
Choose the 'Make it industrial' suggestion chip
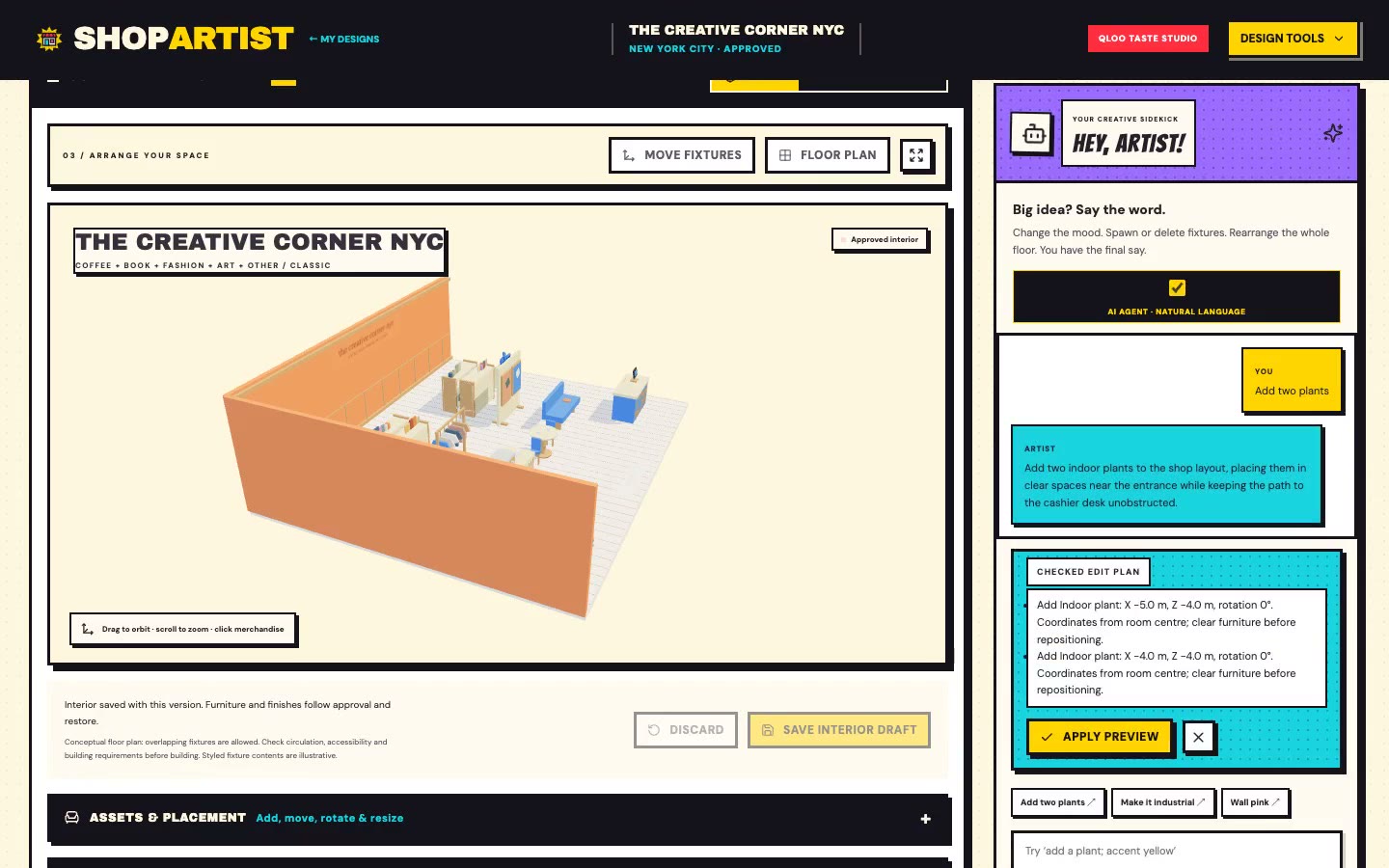click(1162, 802)
